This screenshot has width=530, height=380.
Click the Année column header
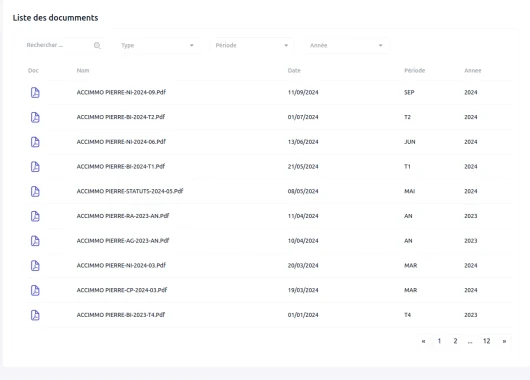click(x=473, y=70)
